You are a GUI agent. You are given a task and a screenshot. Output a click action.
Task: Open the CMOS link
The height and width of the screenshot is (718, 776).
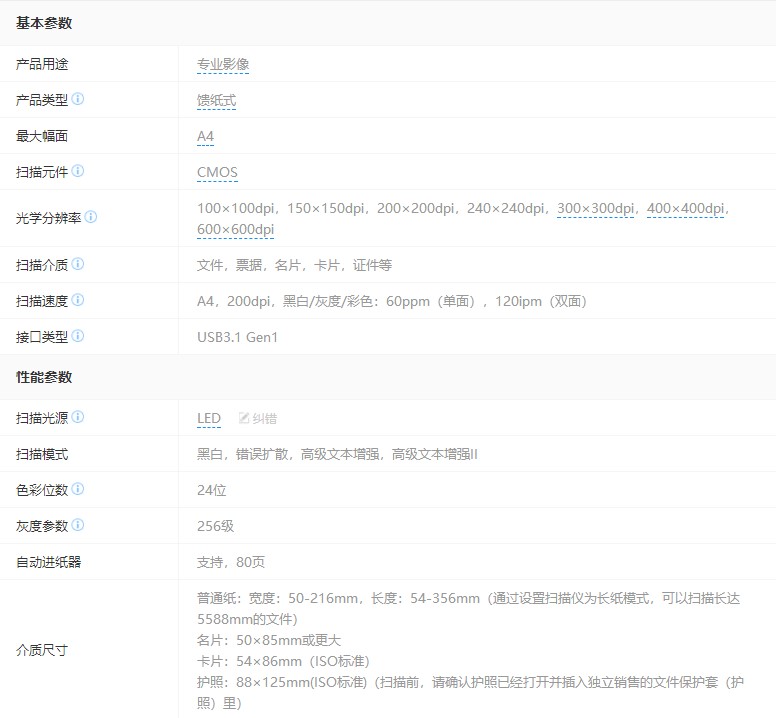click(x=217, y=173)
